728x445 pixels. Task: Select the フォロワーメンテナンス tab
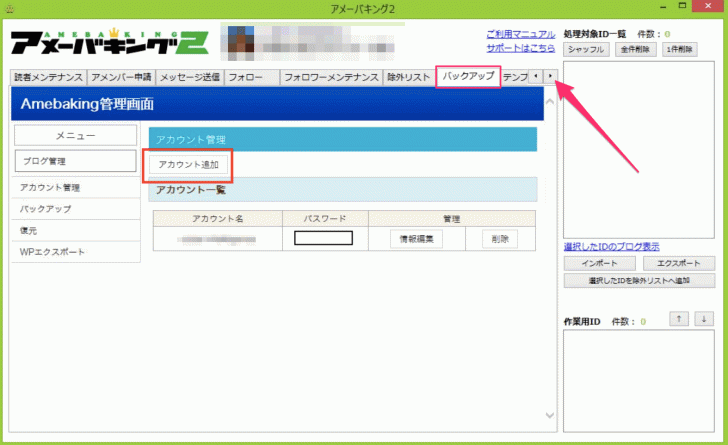pyautogui.click(x=331, y=77)
